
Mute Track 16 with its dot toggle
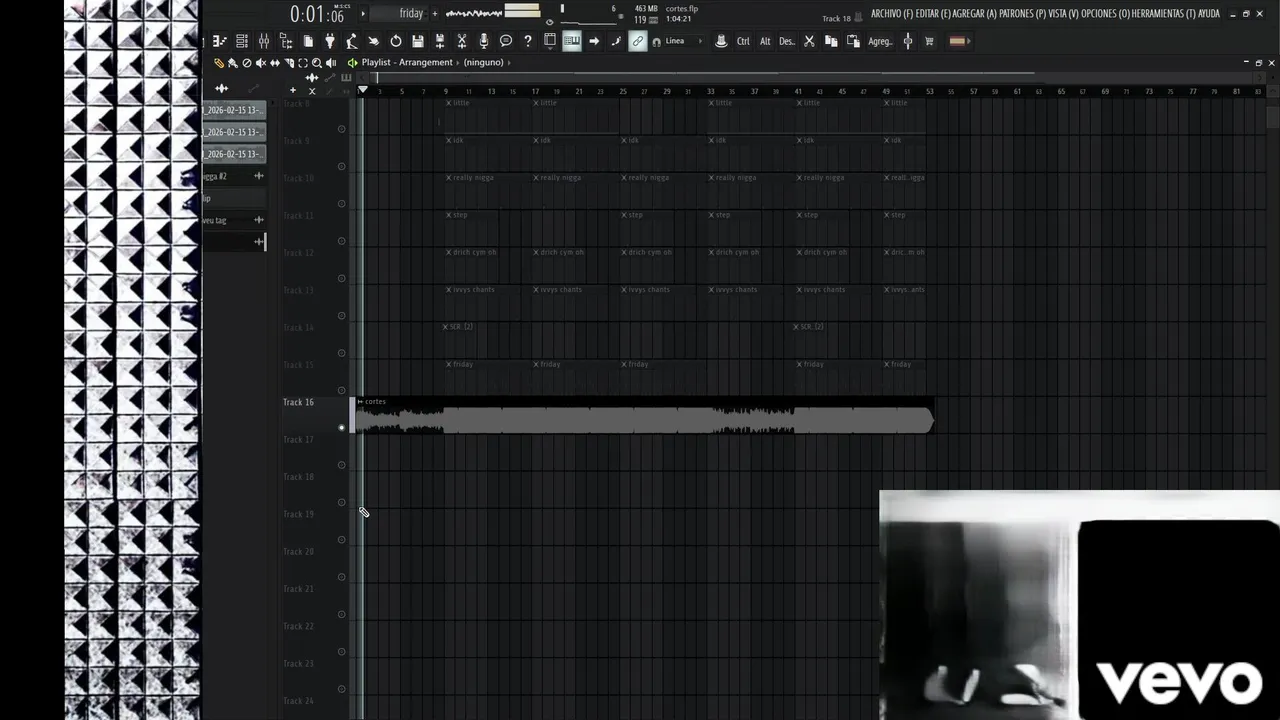pos(341,427)
